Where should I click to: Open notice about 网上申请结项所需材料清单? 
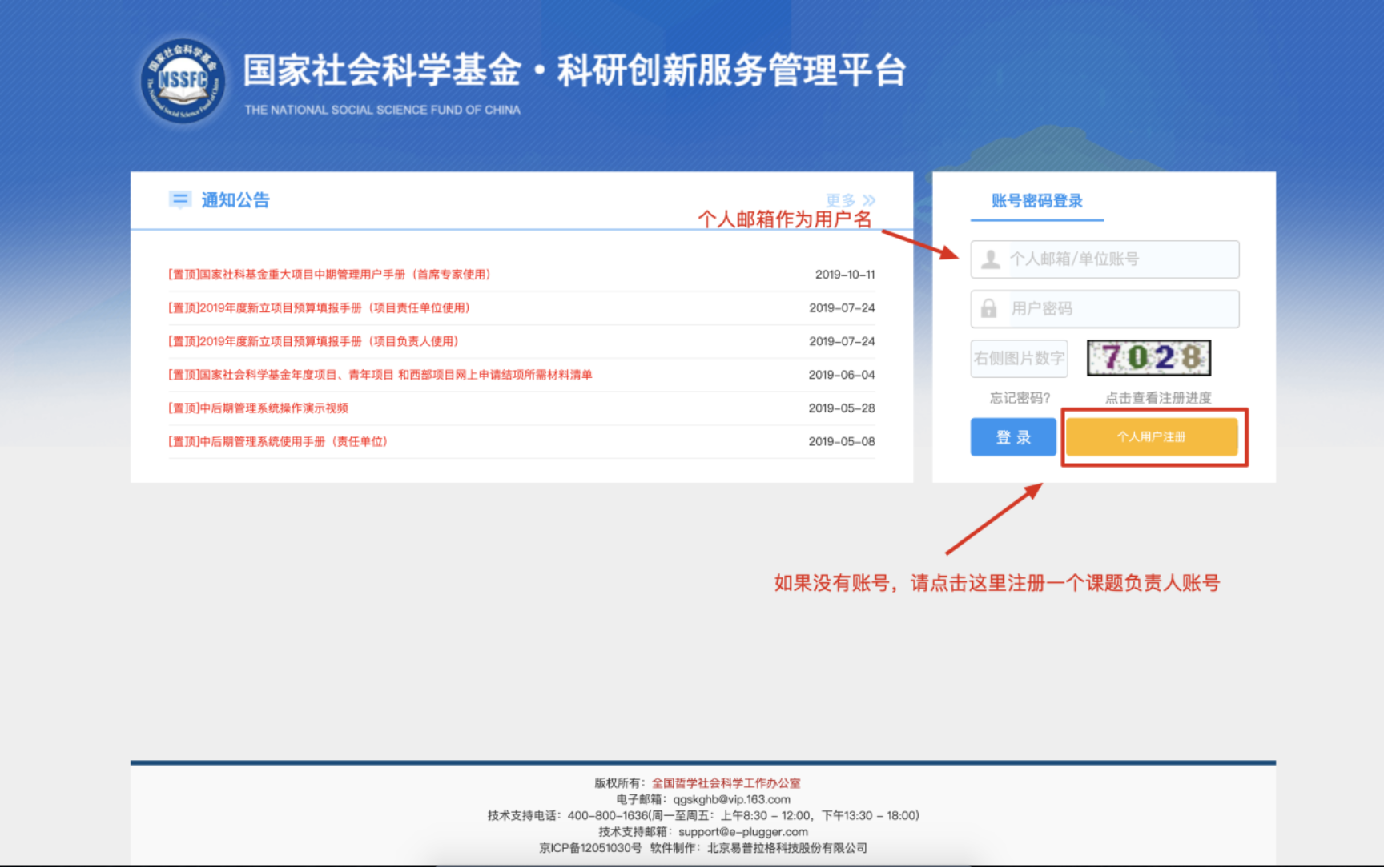(380, 375)
